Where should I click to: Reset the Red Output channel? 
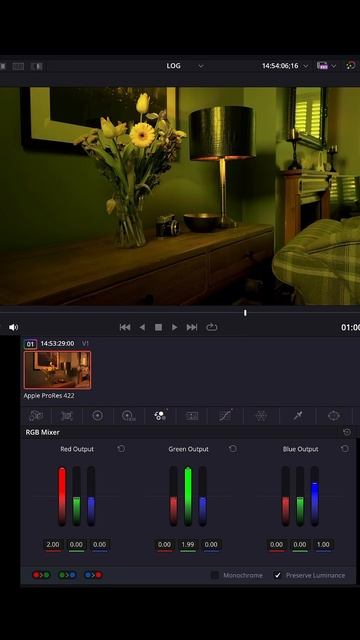[x=121, y=449]
